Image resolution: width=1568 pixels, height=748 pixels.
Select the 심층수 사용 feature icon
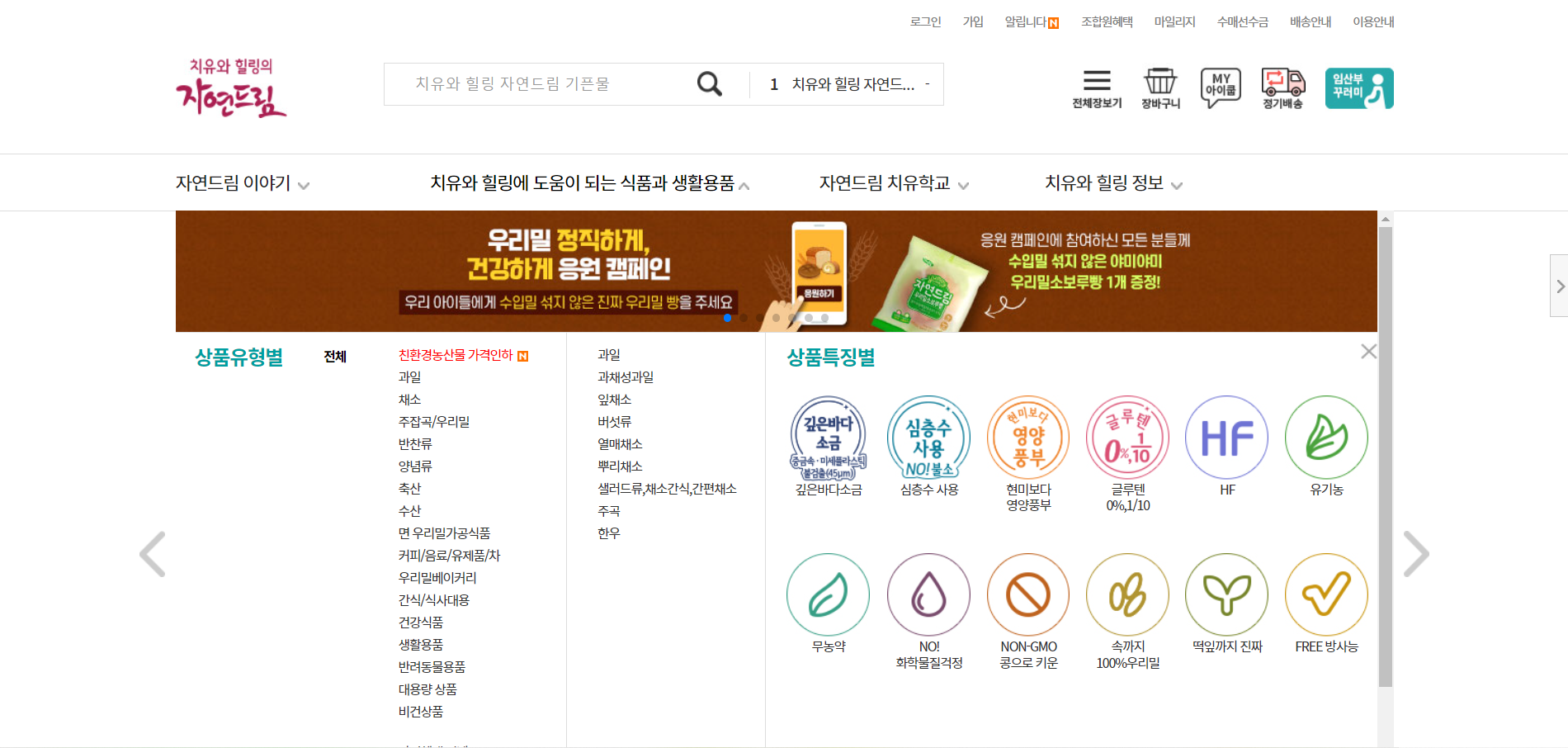point(928,438)
